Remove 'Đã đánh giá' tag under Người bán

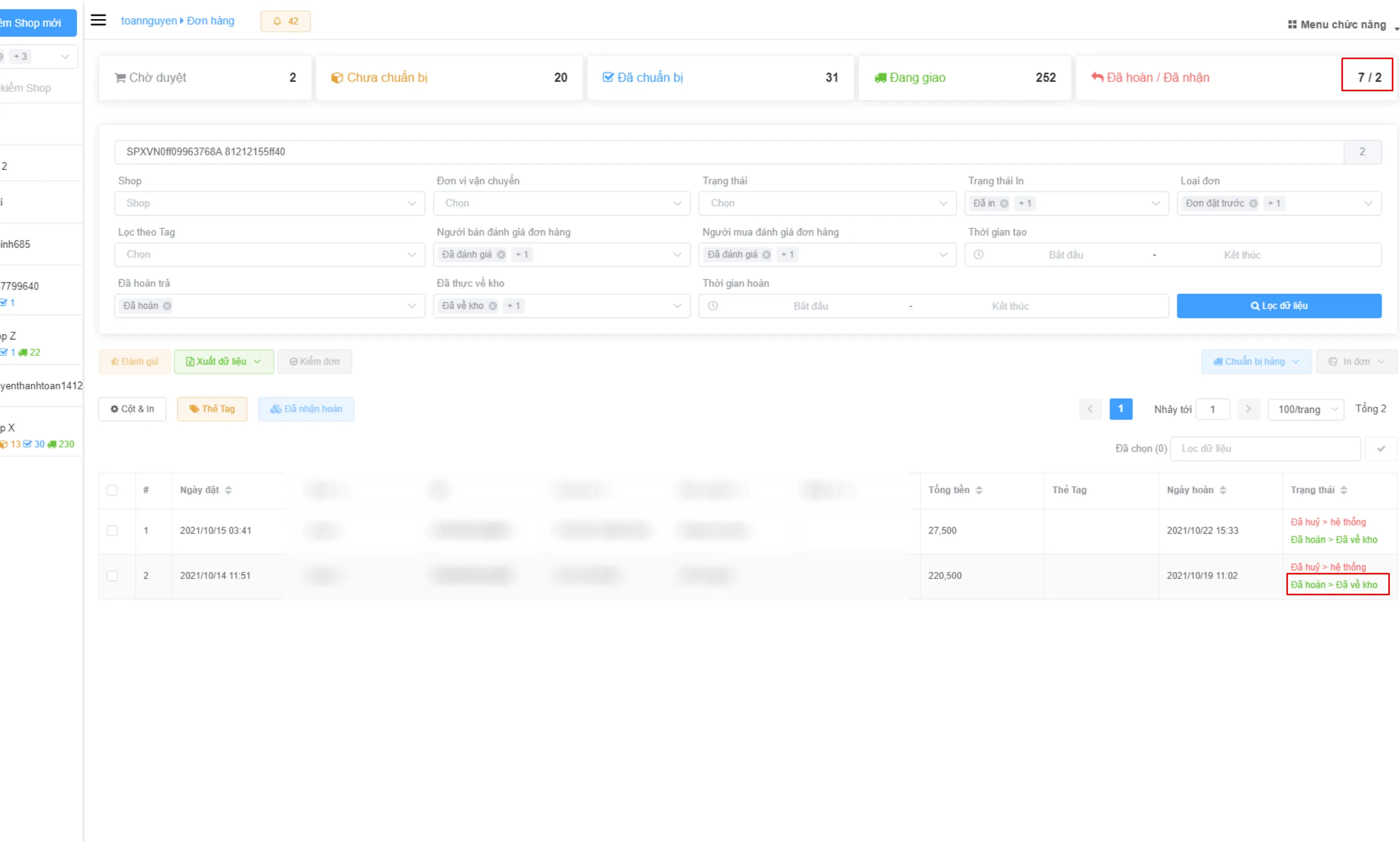(501, 255)
